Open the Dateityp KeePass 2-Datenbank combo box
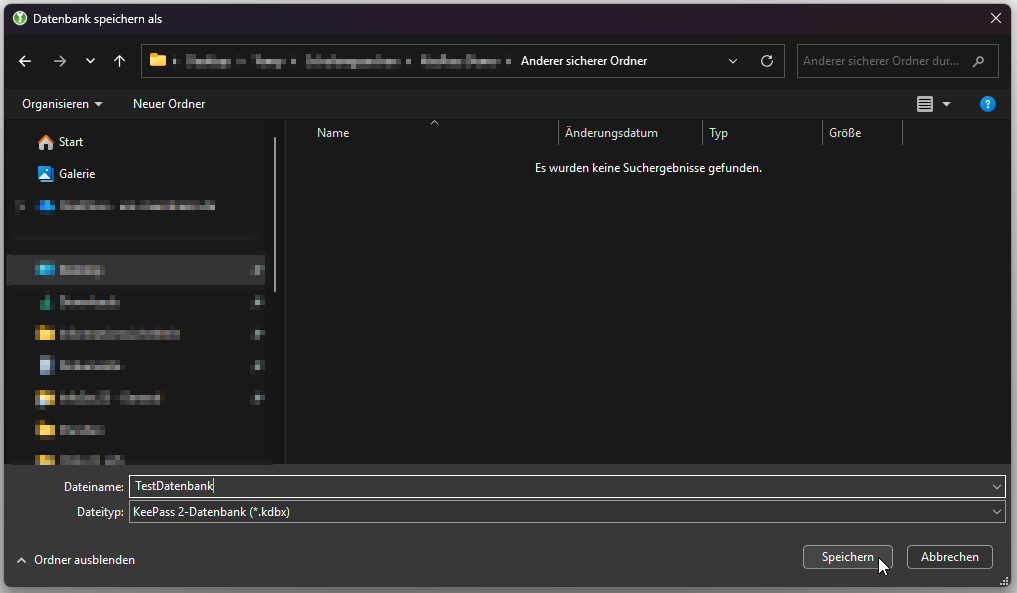Screen dimensions: 1017x593 click(x=568, y=512)
